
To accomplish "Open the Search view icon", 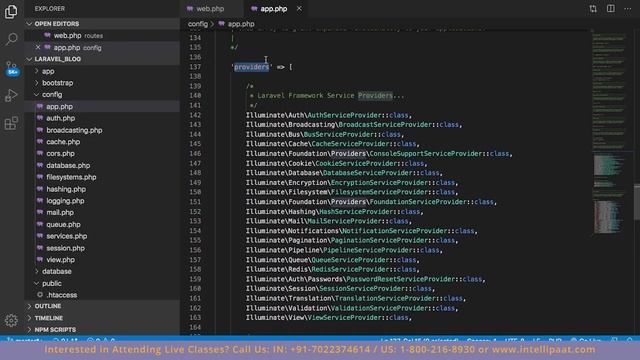I will tap(11, 40).
